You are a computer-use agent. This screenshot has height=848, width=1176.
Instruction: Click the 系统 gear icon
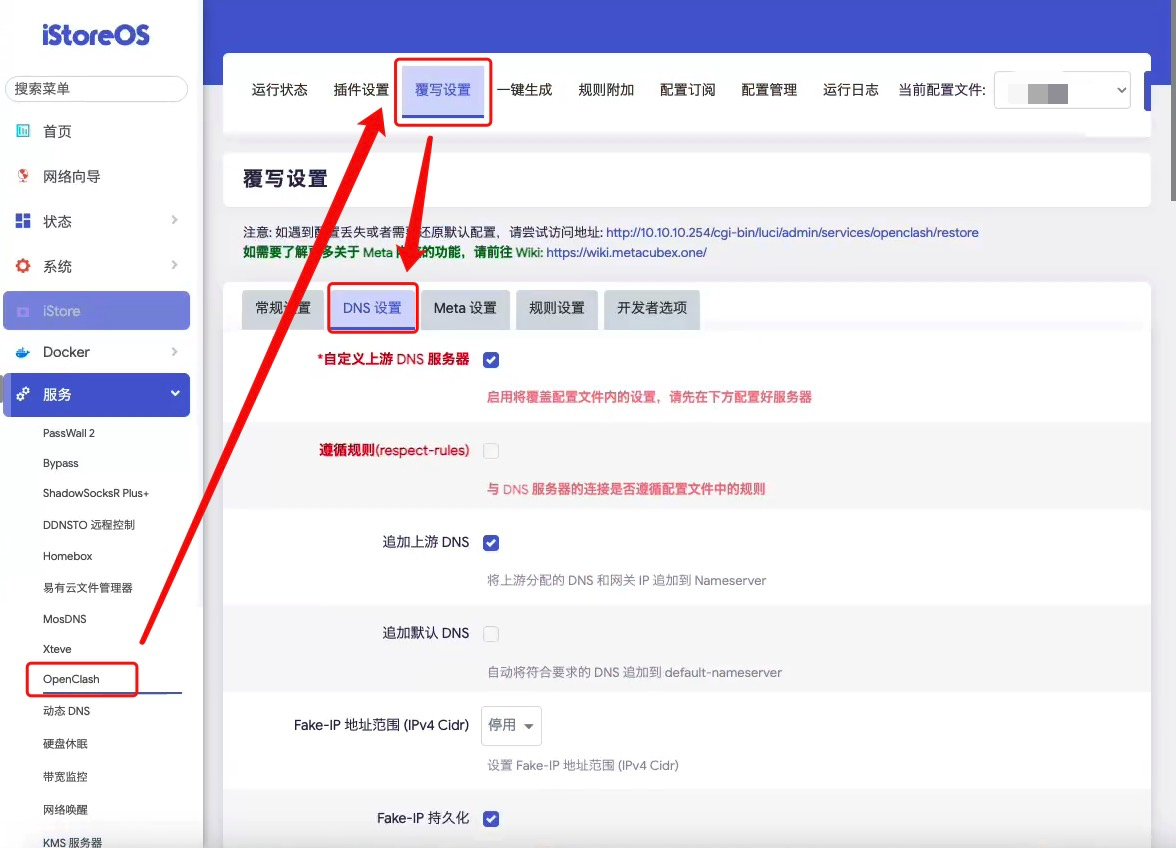click(23, 266)
